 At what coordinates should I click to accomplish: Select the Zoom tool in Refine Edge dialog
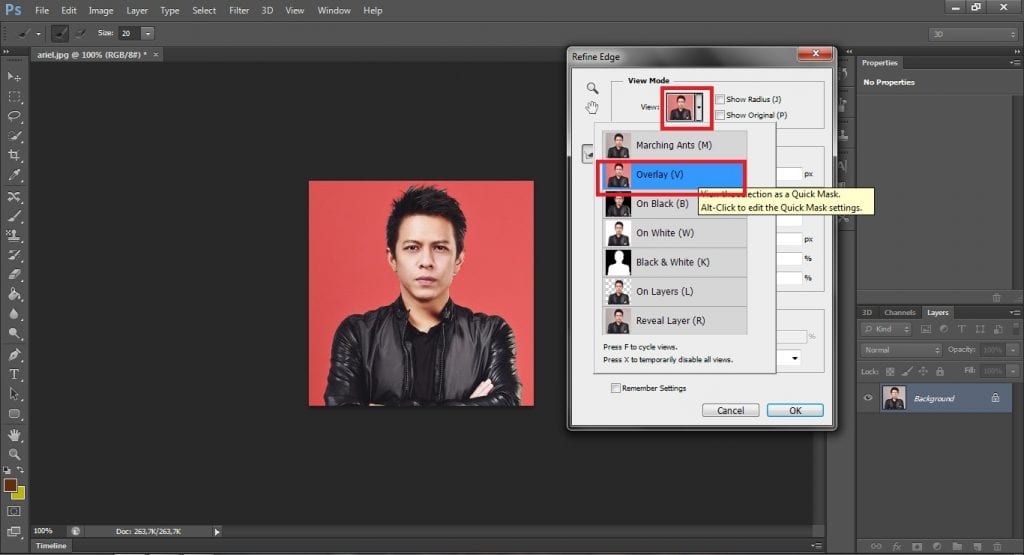(592, 88)
